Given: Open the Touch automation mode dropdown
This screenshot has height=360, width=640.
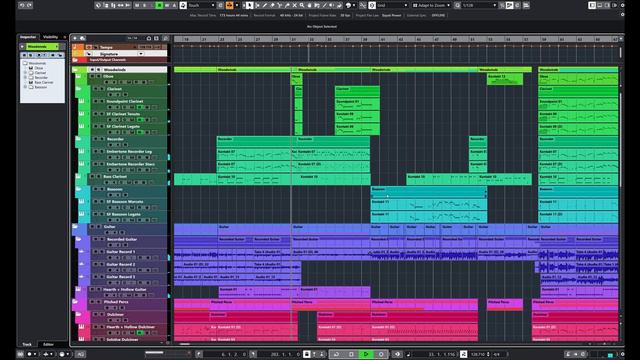Looking at the screenshot, I should pyautogui.click(x=202, y=5).
